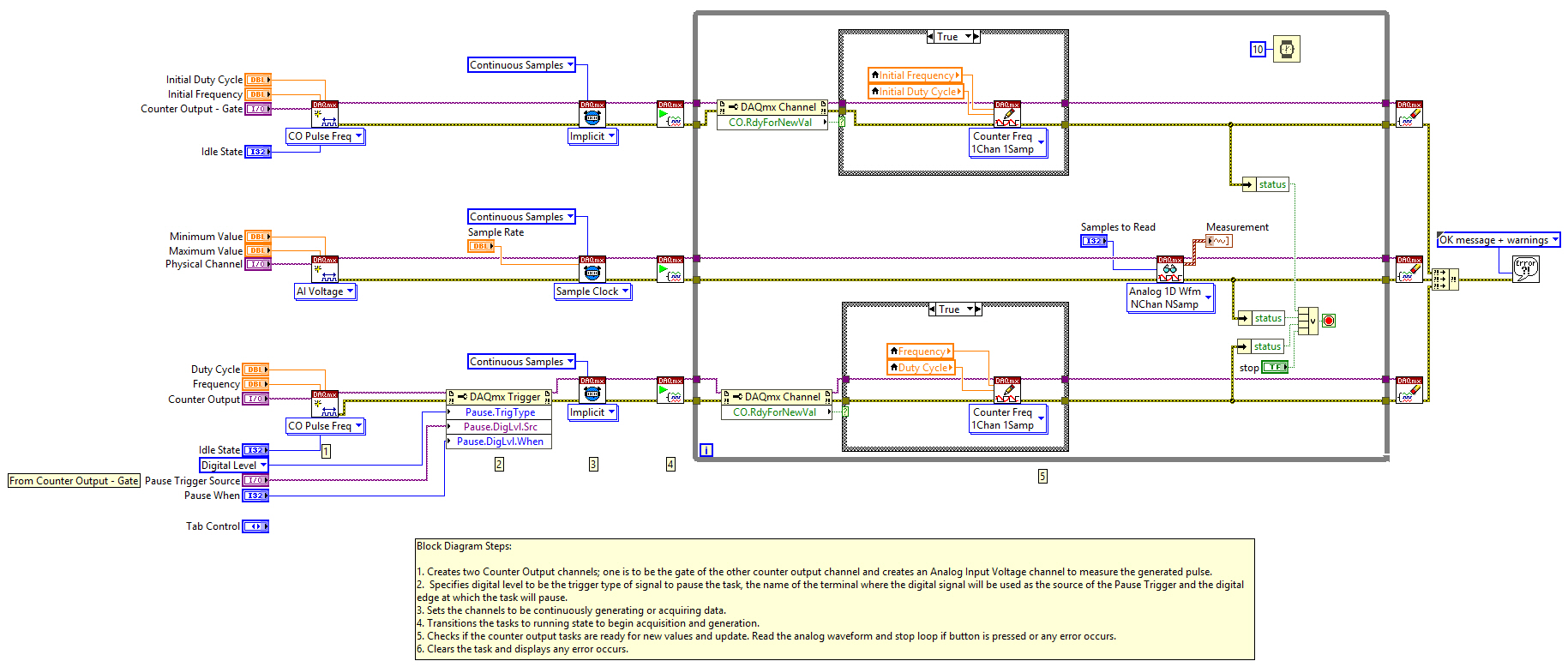Select the Pause When I32 terminal
Screen dimensions: 1568x667
pyautogui.click(x=255, y=496)
